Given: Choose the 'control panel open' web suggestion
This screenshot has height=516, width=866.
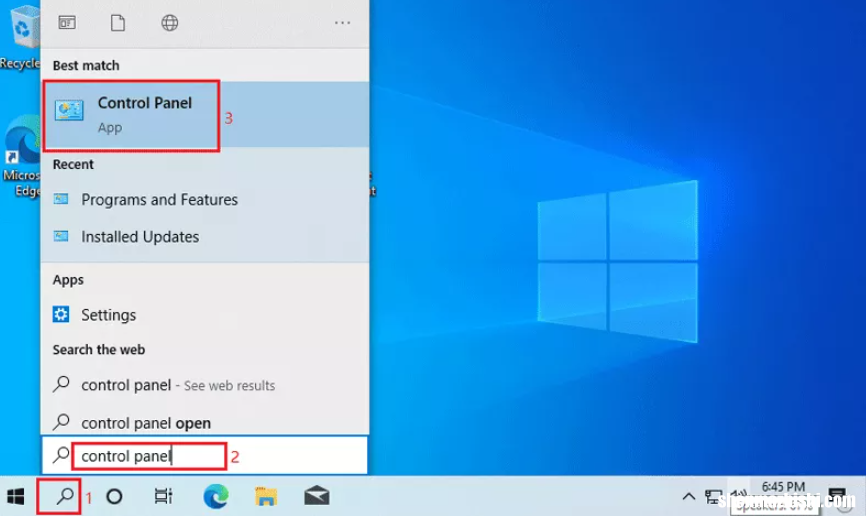Looking at the screenshot, I should (204, 423).
